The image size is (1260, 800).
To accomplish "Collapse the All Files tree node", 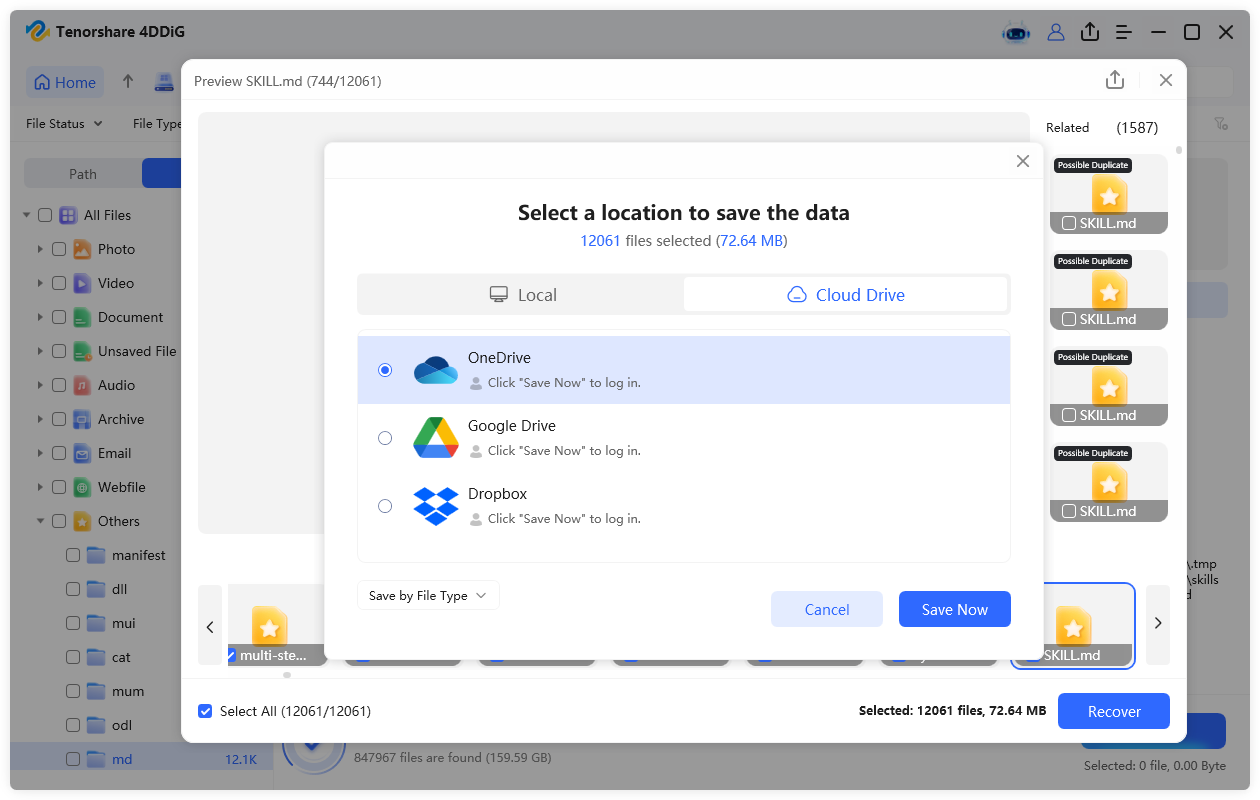I will [27, 215].
